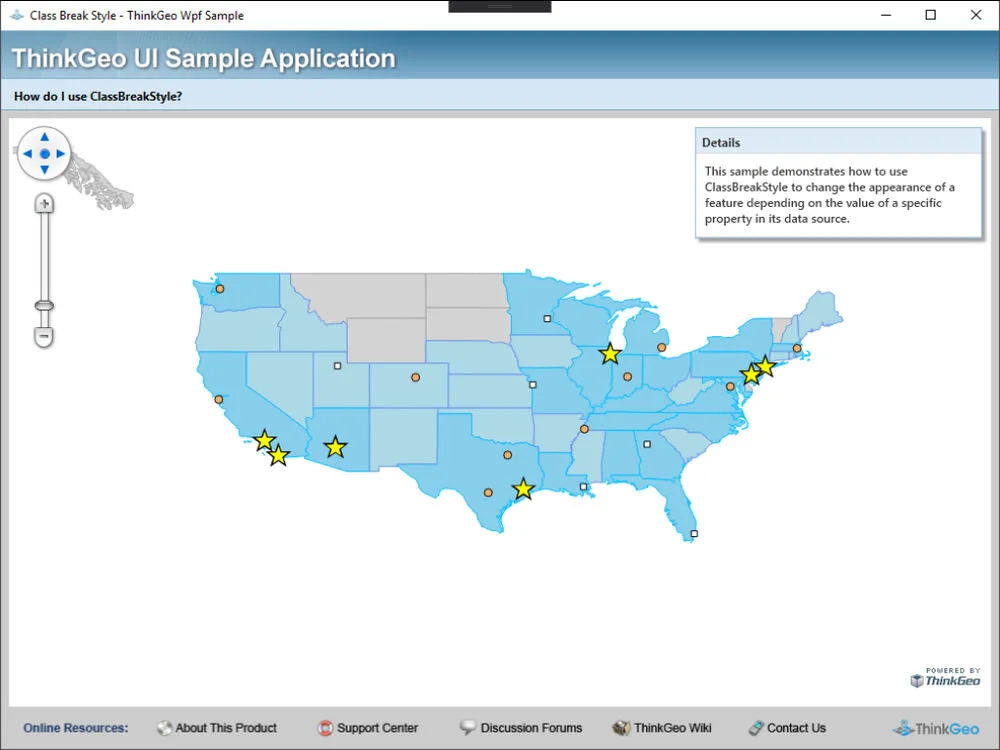
Task: Click the Details description paragraph text
Action: pos(830,195)
